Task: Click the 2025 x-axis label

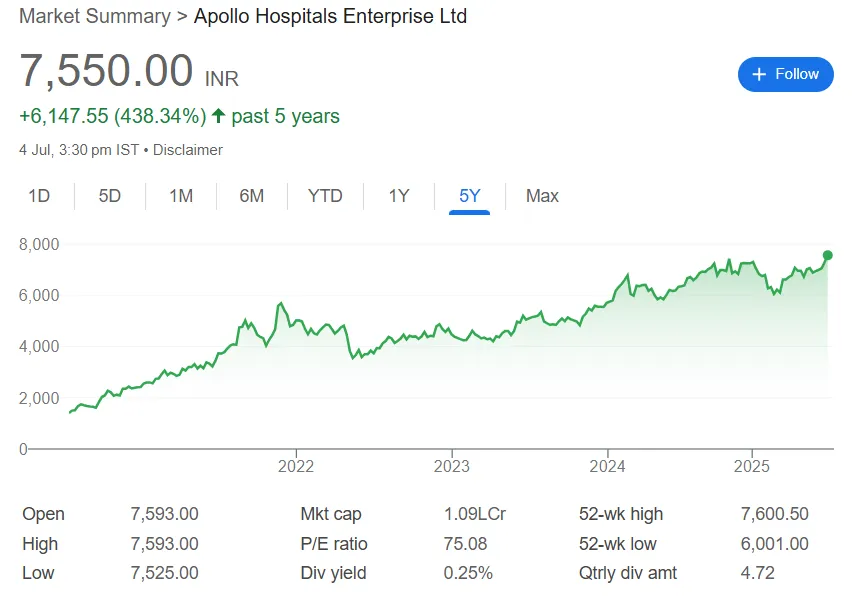Action: [751, 466]
